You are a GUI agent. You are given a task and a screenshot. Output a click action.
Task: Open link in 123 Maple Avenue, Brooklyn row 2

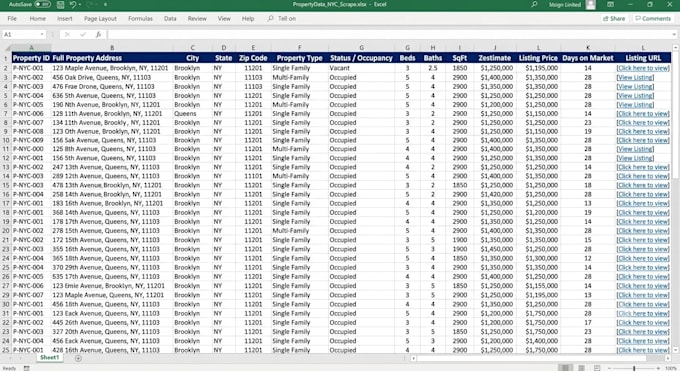[643, 68]
